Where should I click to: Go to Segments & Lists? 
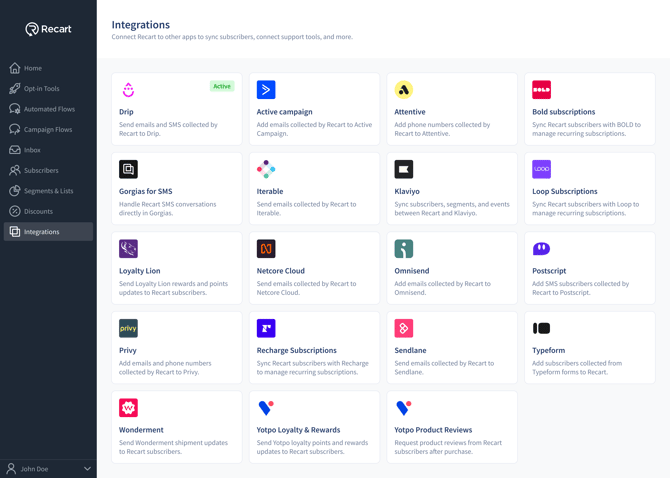point(48,191)
